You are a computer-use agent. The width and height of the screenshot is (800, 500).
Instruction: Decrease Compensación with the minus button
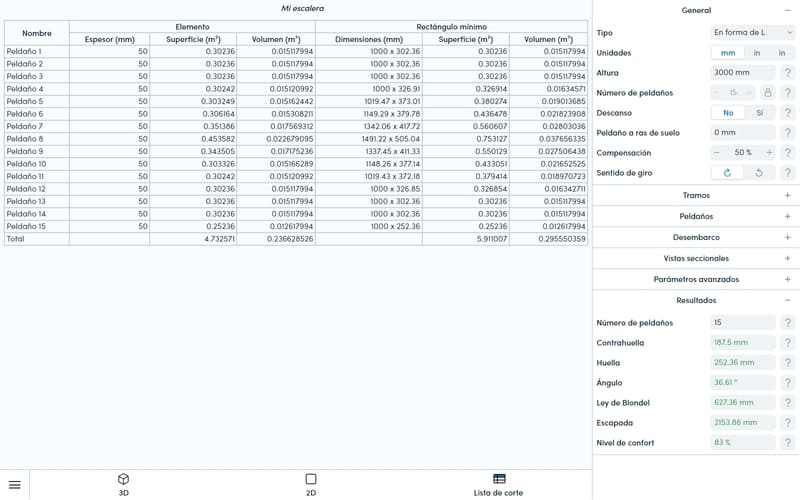click(x=717, y=153)
